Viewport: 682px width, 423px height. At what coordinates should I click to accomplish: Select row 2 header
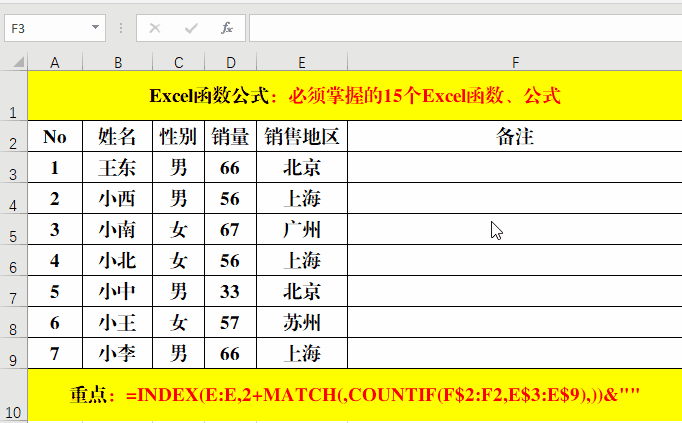click(x=13, y=137)
